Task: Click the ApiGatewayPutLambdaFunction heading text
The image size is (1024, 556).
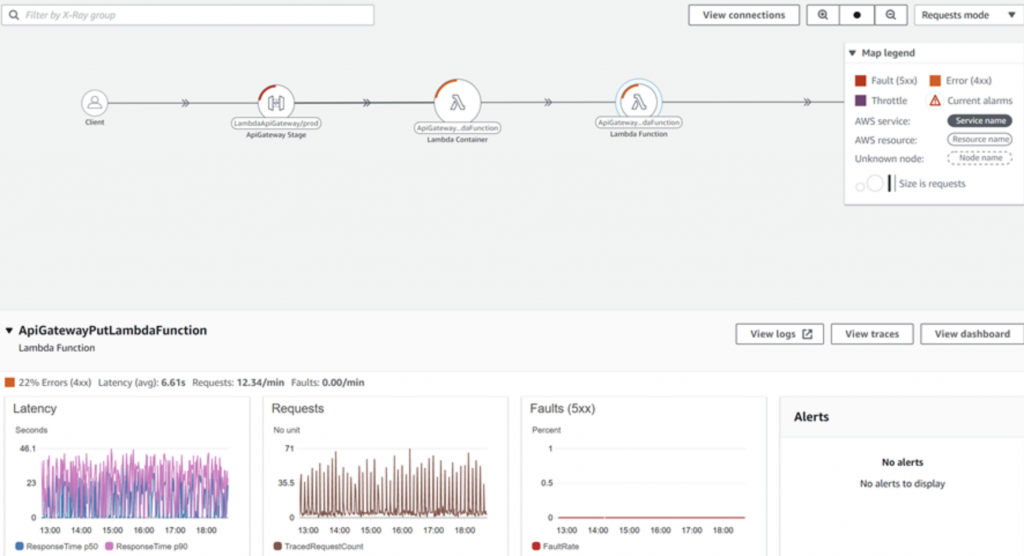Action: (x=112, y=331)
